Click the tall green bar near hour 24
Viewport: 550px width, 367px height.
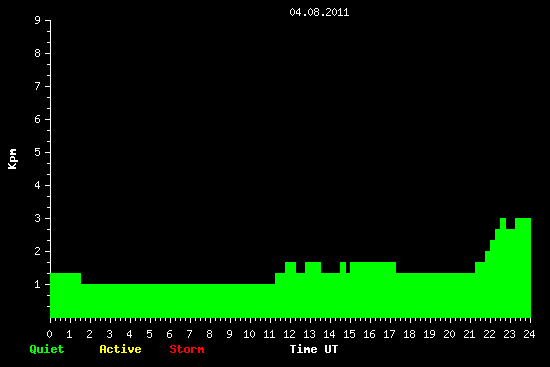[x=523, y=268]
